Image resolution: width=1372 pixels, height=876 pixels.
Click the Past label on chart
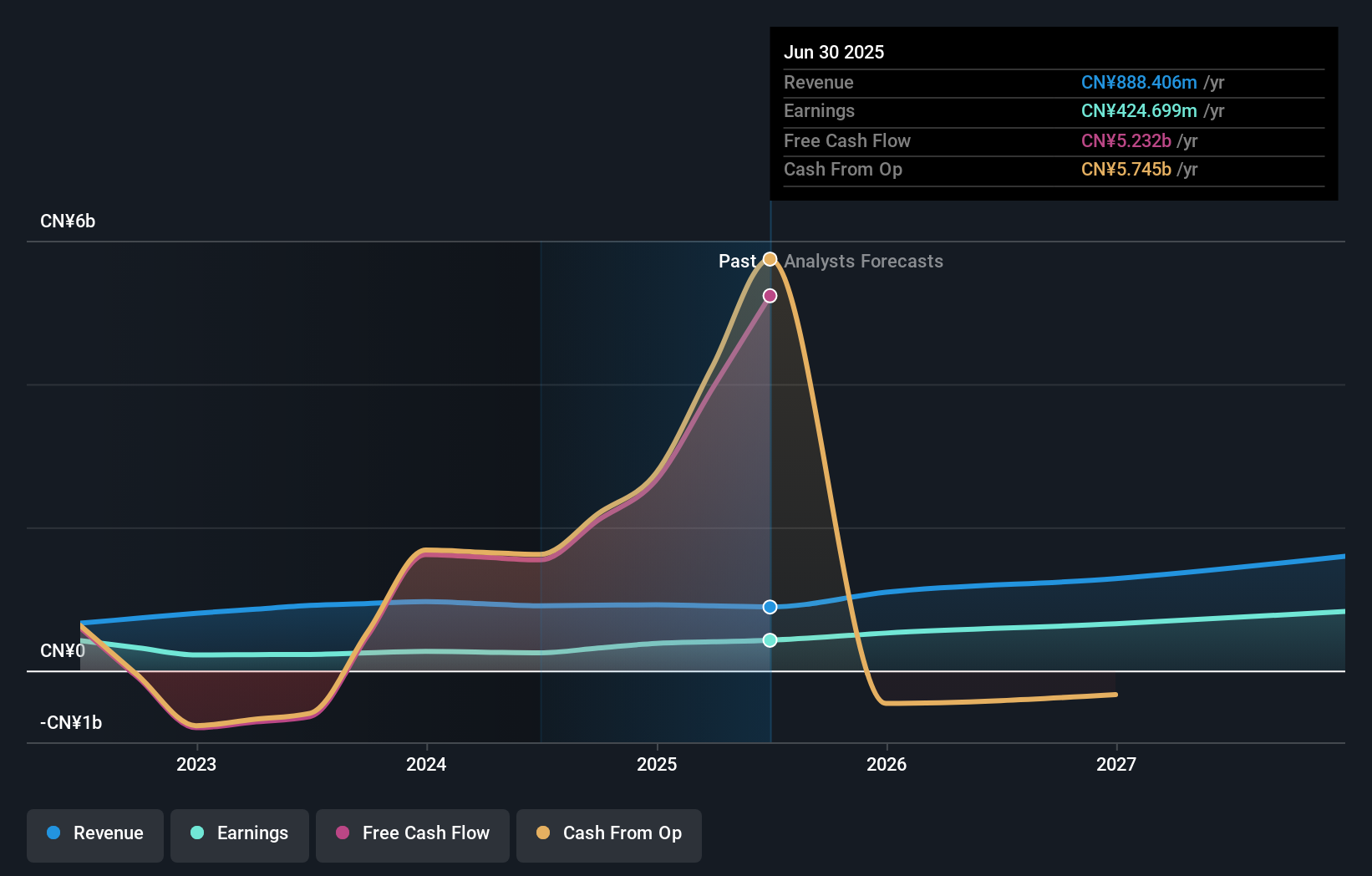point(737,262)
